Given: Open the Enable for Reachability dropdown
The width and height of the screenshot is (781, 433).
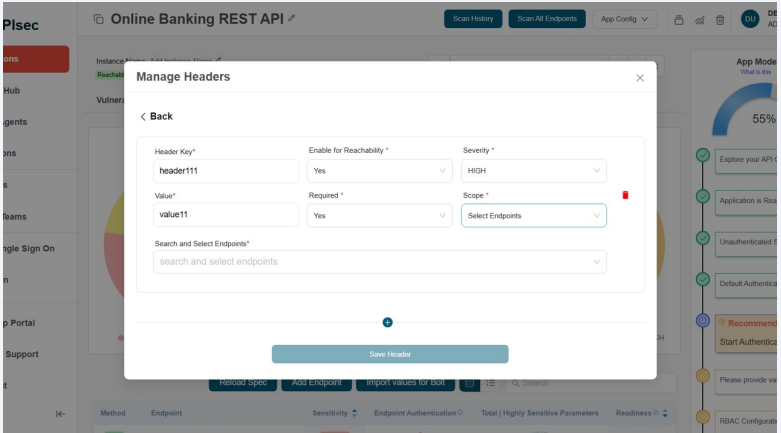Looking at the screenshot, I should 379,171.
